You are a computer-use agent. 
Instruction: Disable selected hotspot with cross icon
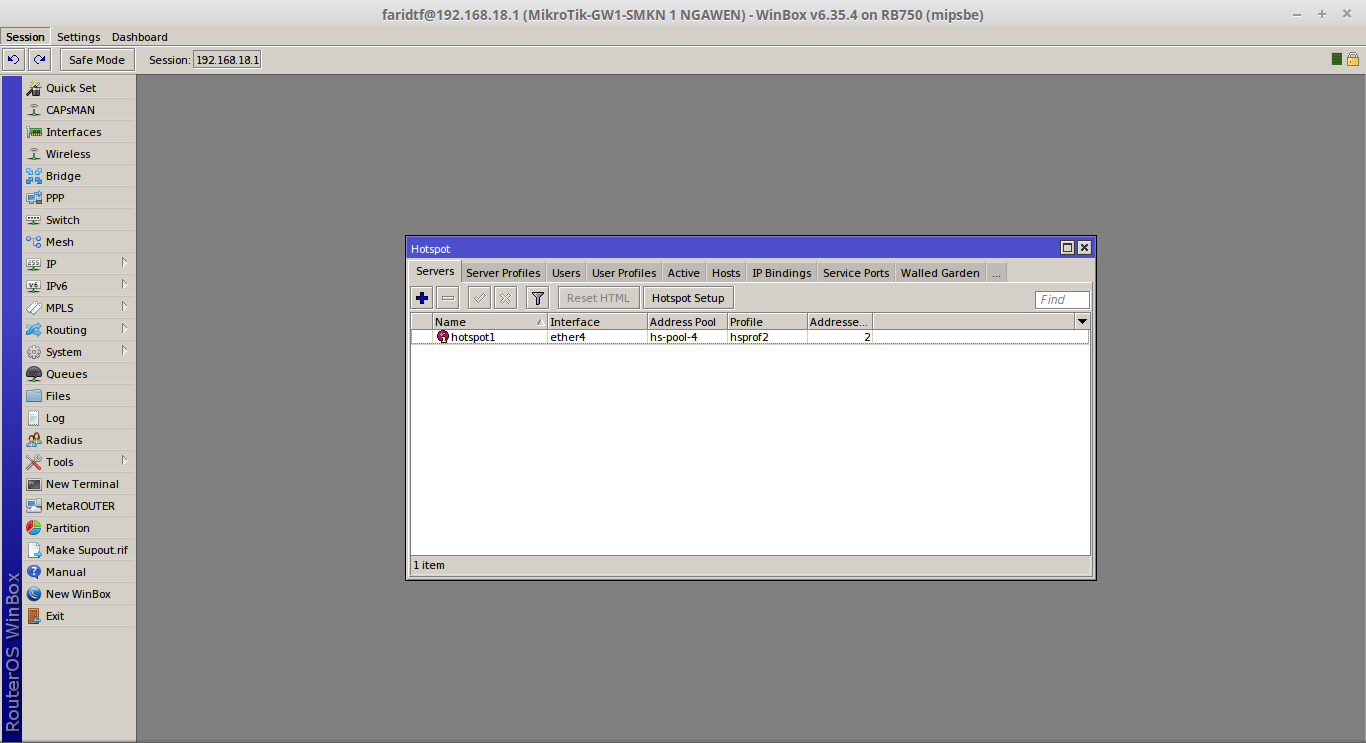[505, 298]
